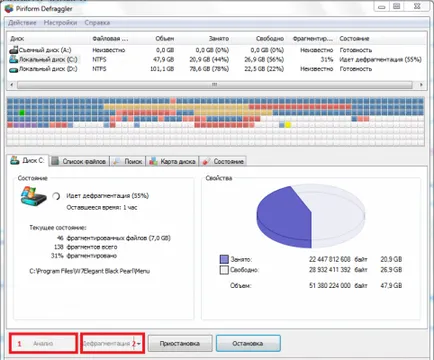434x360 pixels.
Task: Switch to the Список файлов tab
Action: (x=80, y=161)
